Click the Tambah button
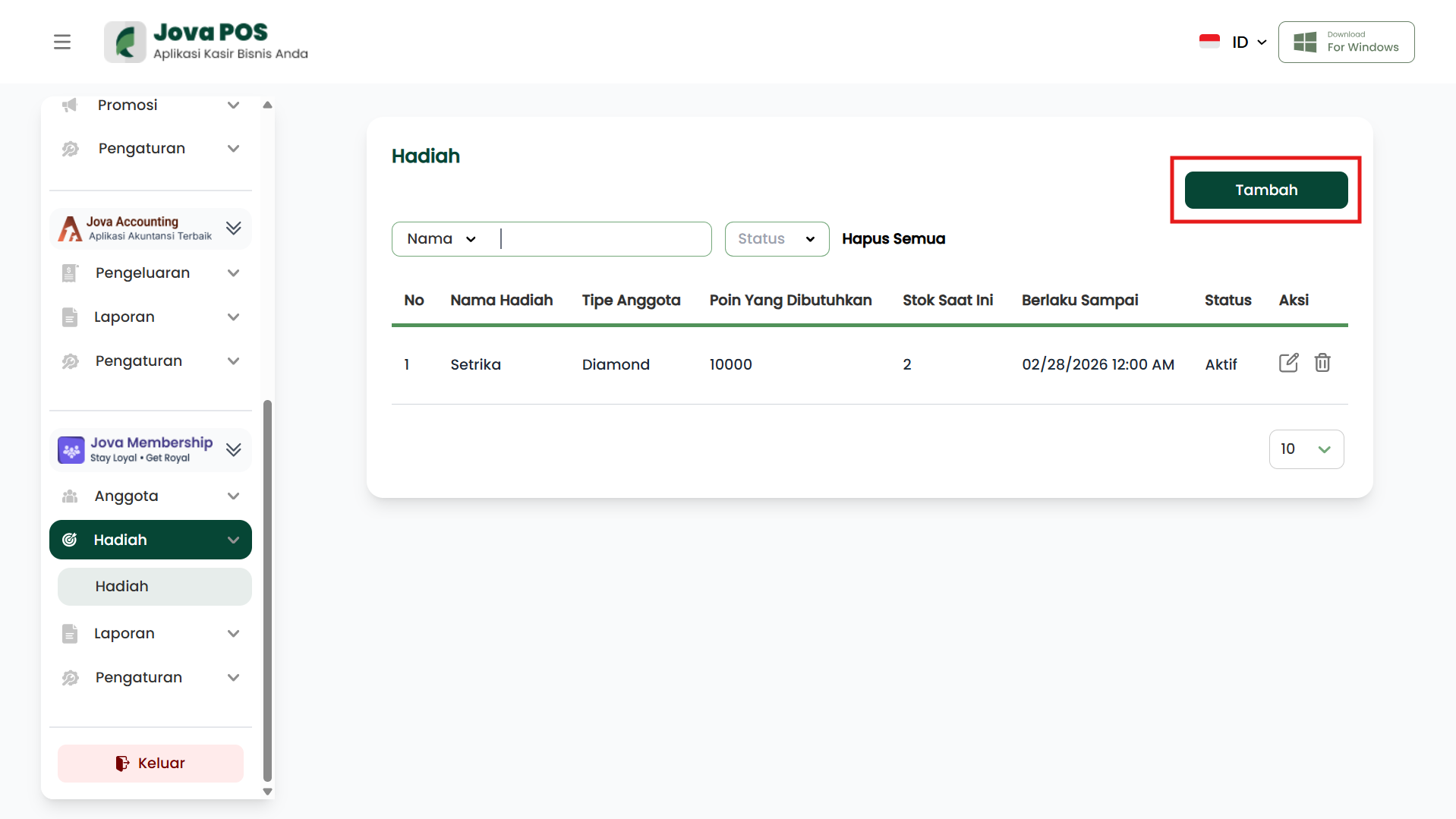This screenshot has height=819, width=1456. (x=1265, y=190)
